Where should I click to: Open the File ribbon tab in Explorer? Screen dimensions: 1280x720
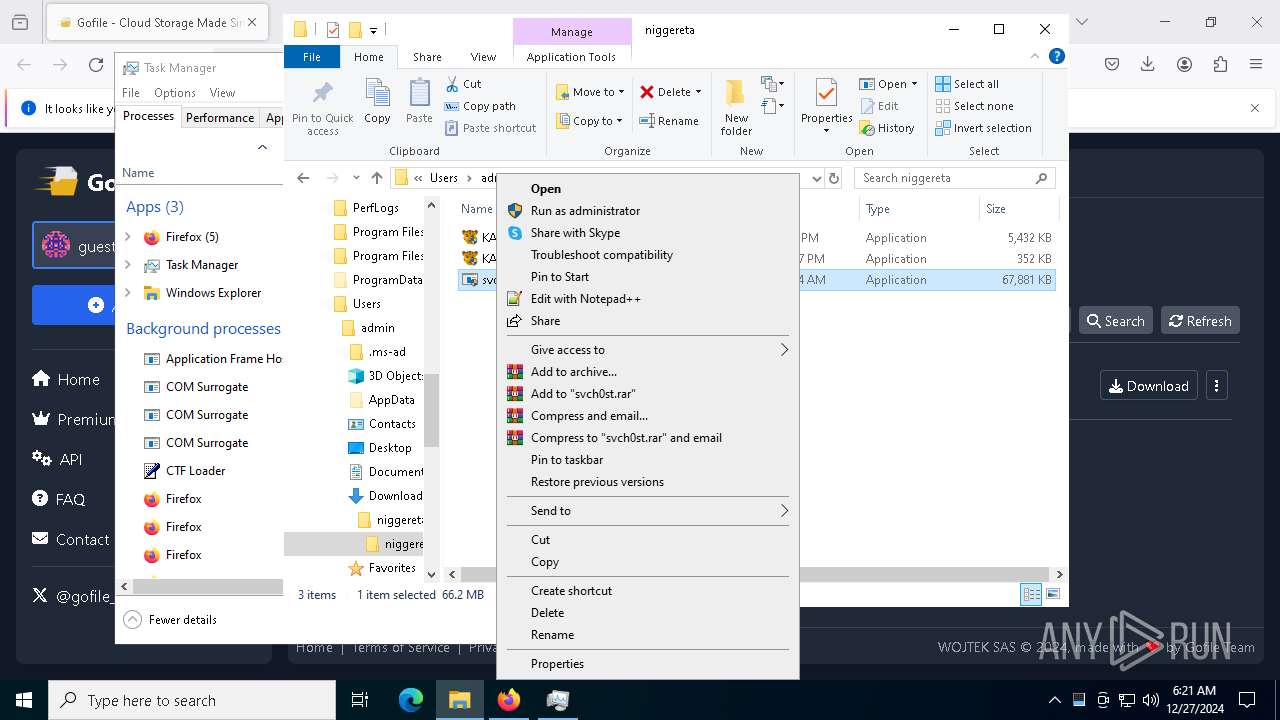pos(312,57)
